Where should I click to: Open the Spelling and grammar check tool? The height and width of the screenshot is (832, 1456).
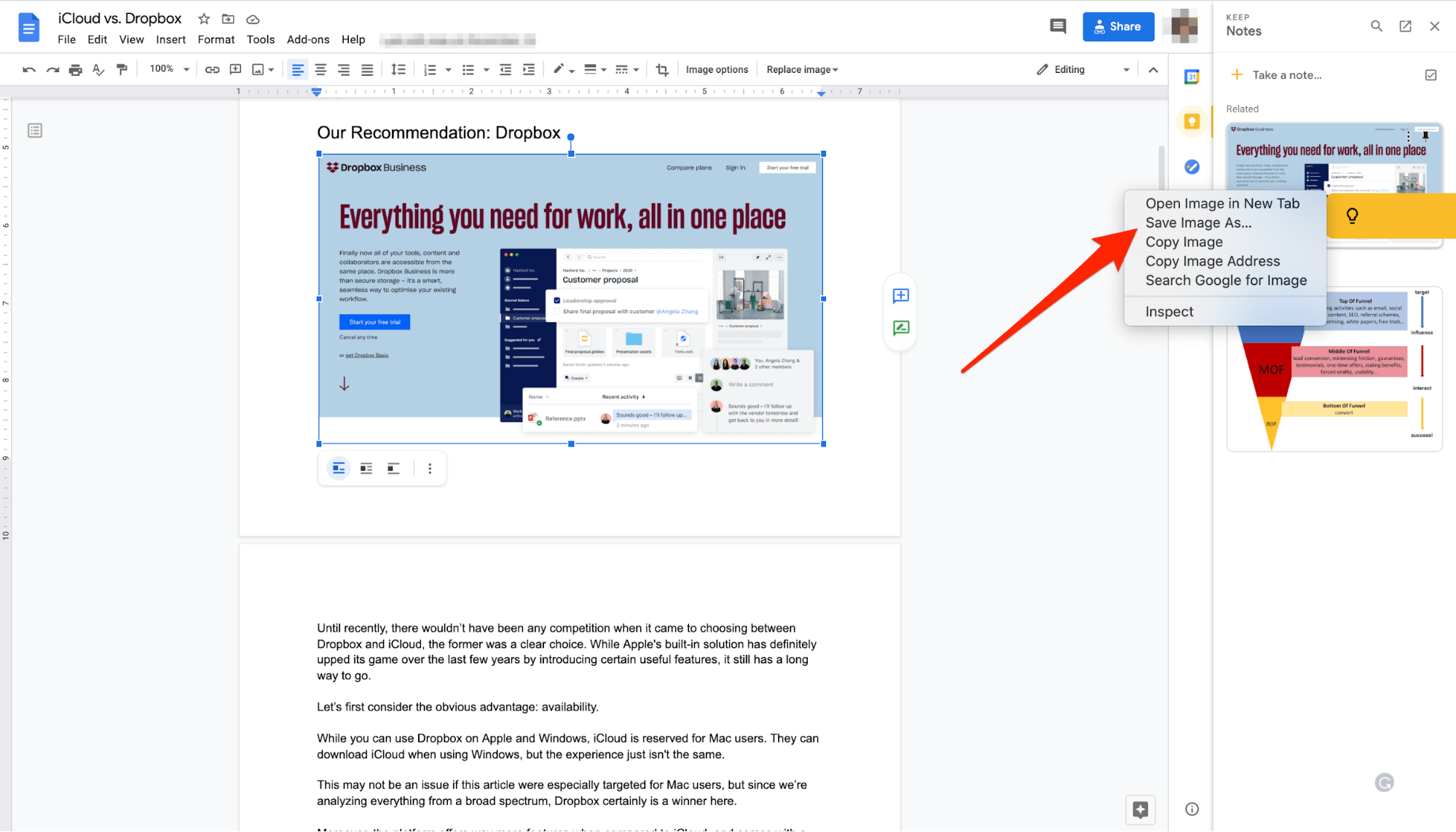tap(98, 69)
